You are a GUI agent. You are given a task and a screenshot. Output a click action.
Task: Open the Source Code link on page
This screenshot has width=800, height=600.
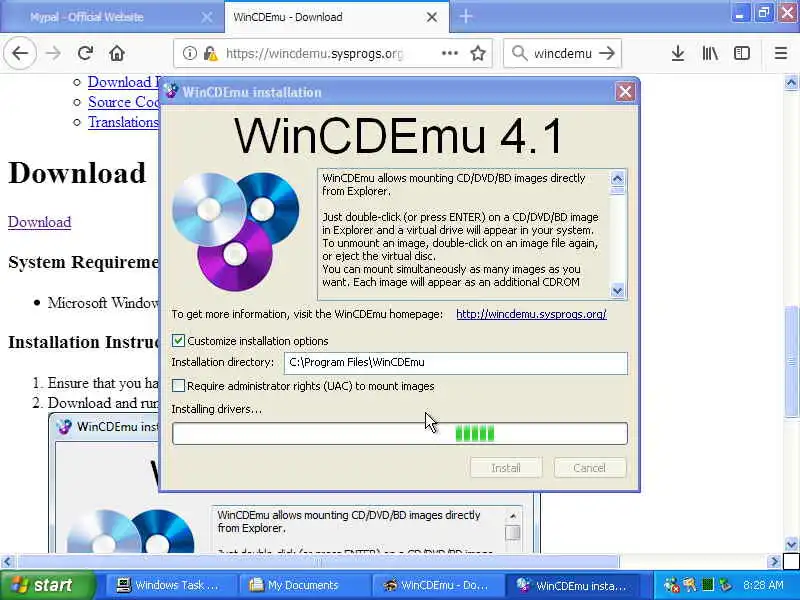(x=123, y=102)
